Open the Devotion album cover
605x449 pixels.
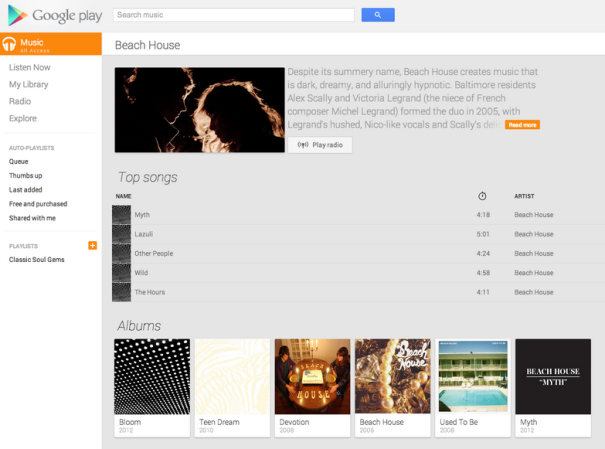pyautogui.click(x=313, y=376)
